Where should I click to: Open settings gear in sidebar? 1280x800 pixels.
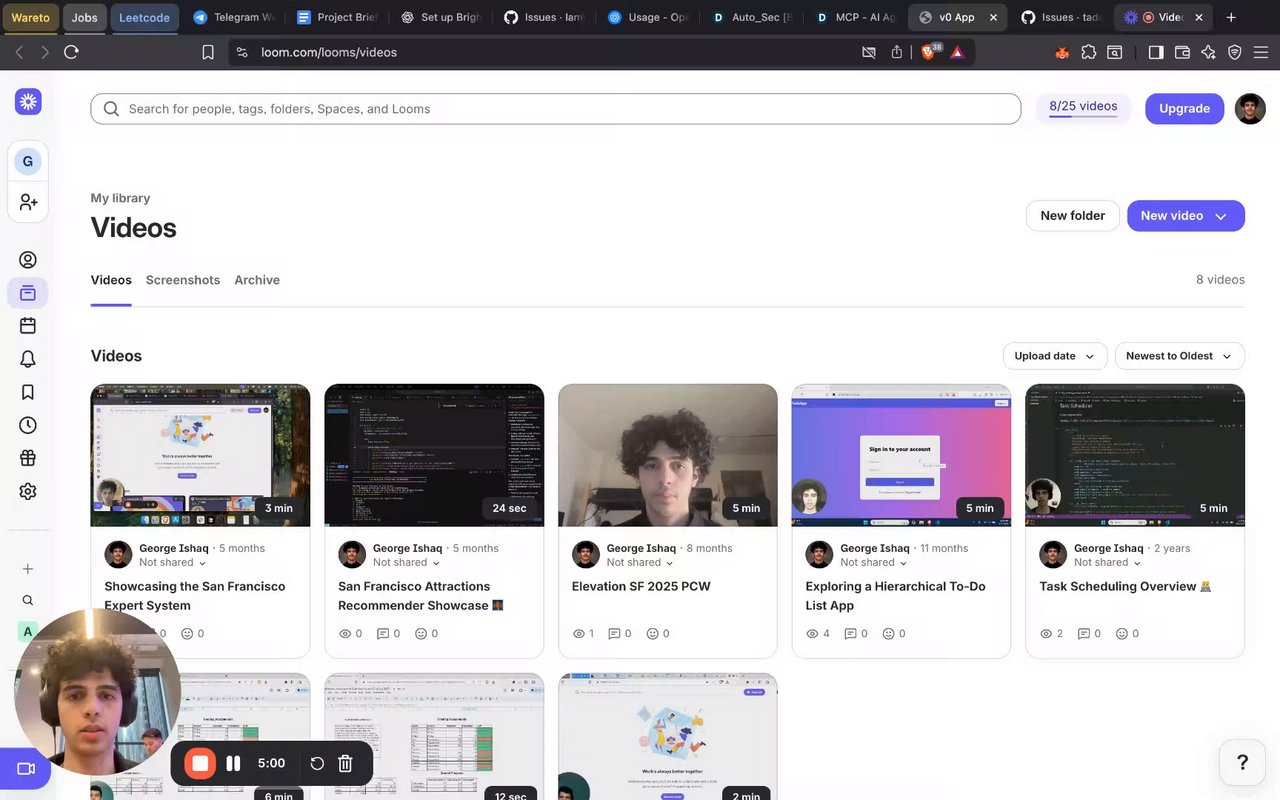pyautogui.click(x=28, y=491)
